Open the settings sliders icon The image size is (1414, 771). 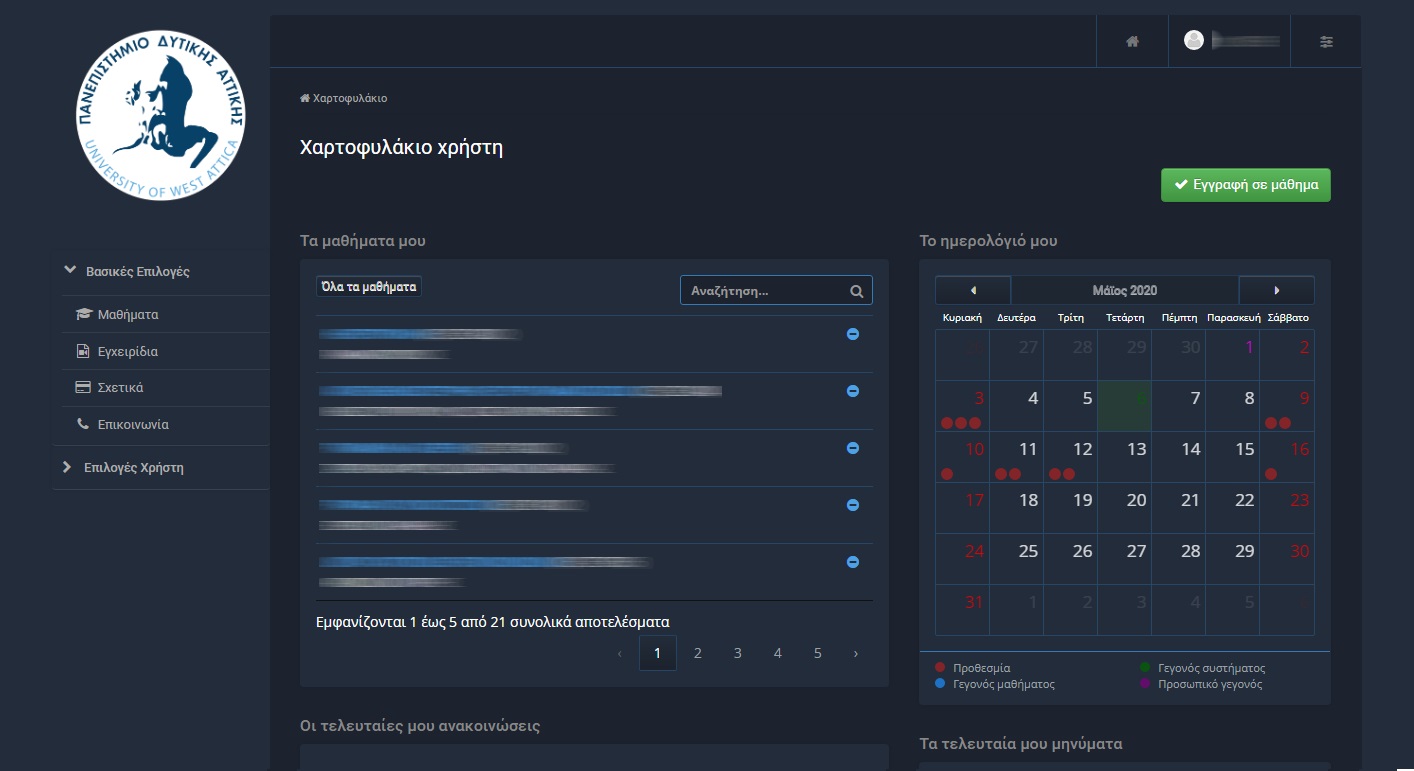pyautogui.click(x=1326, y=42)
